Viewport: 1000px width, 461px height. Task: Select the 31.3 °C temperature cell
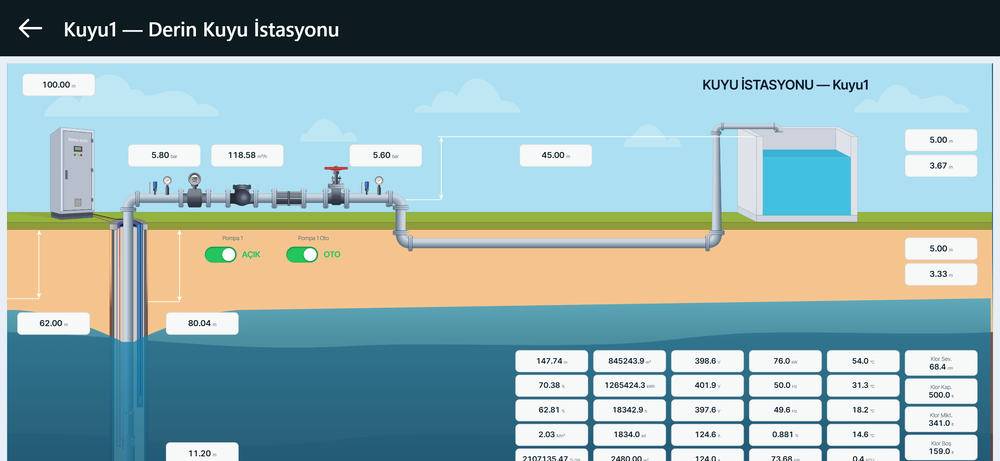click(863, 386)
